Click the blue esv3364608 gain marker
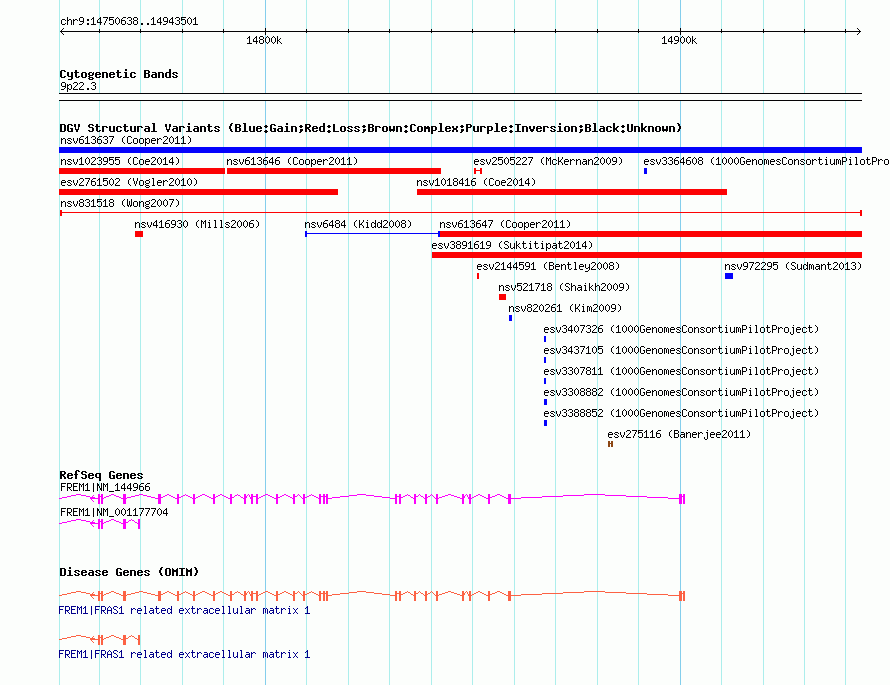 (645, 171)
